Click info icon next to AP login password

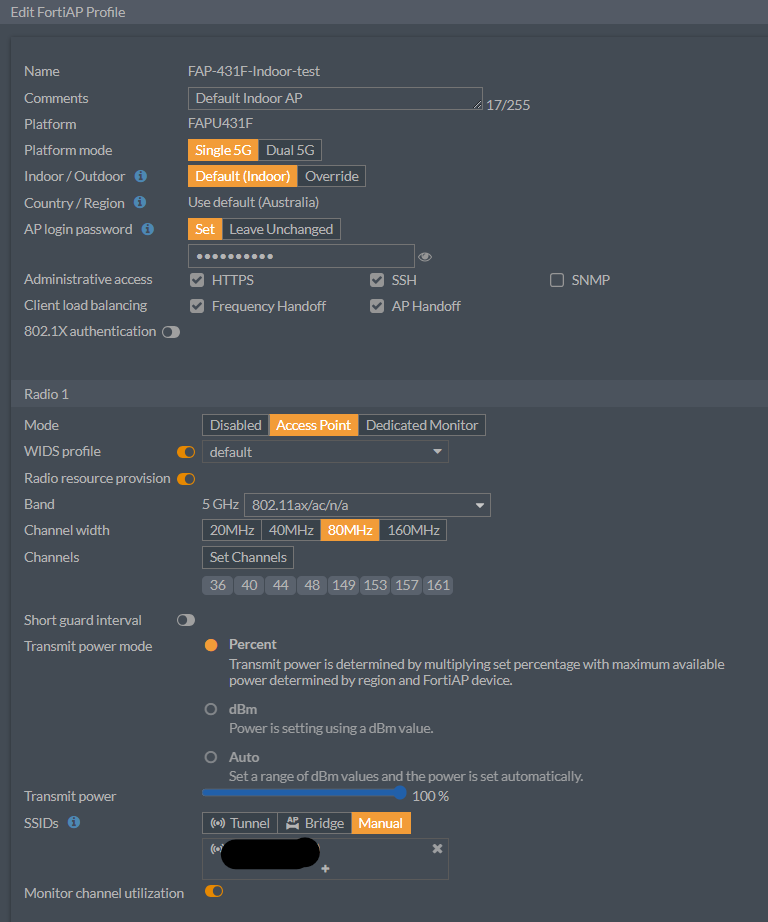point(148,229)
